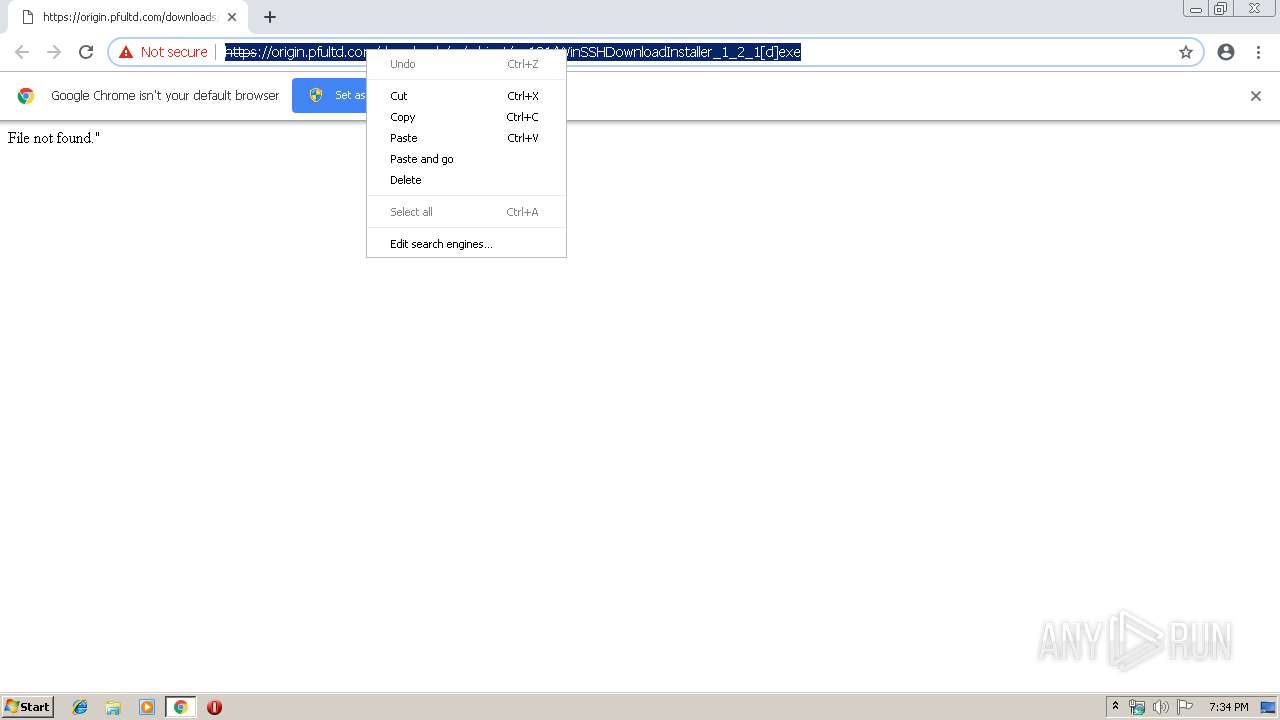The width and height of the screenshot is (1280, 720).
Task: Open Windows Media Player taskbar icon
Action: [x=147, y=707]
